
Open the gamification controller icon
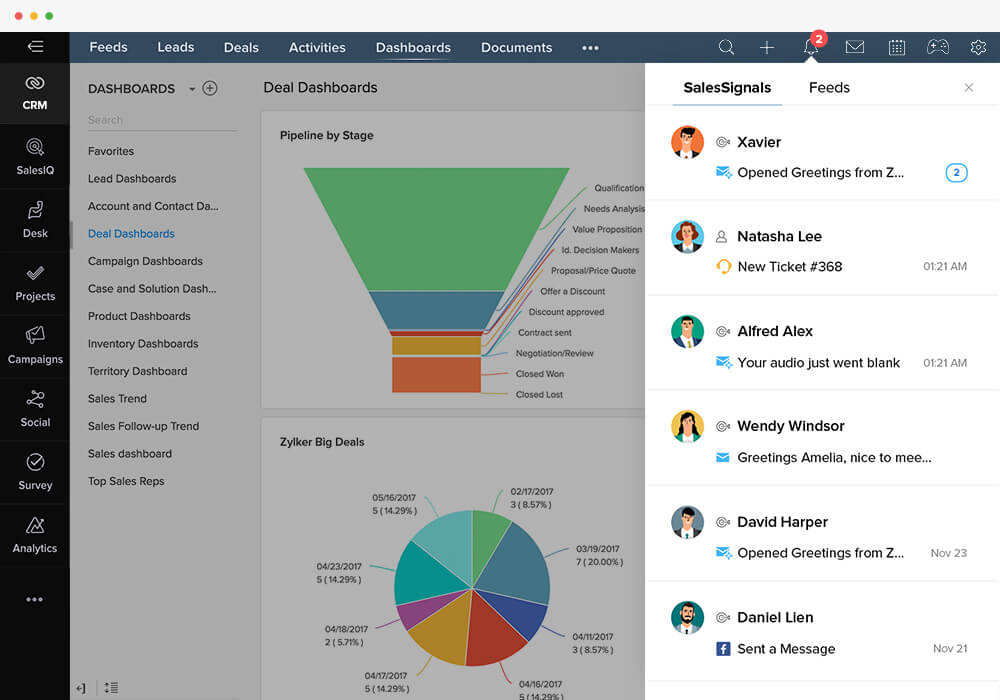point(937,47)
